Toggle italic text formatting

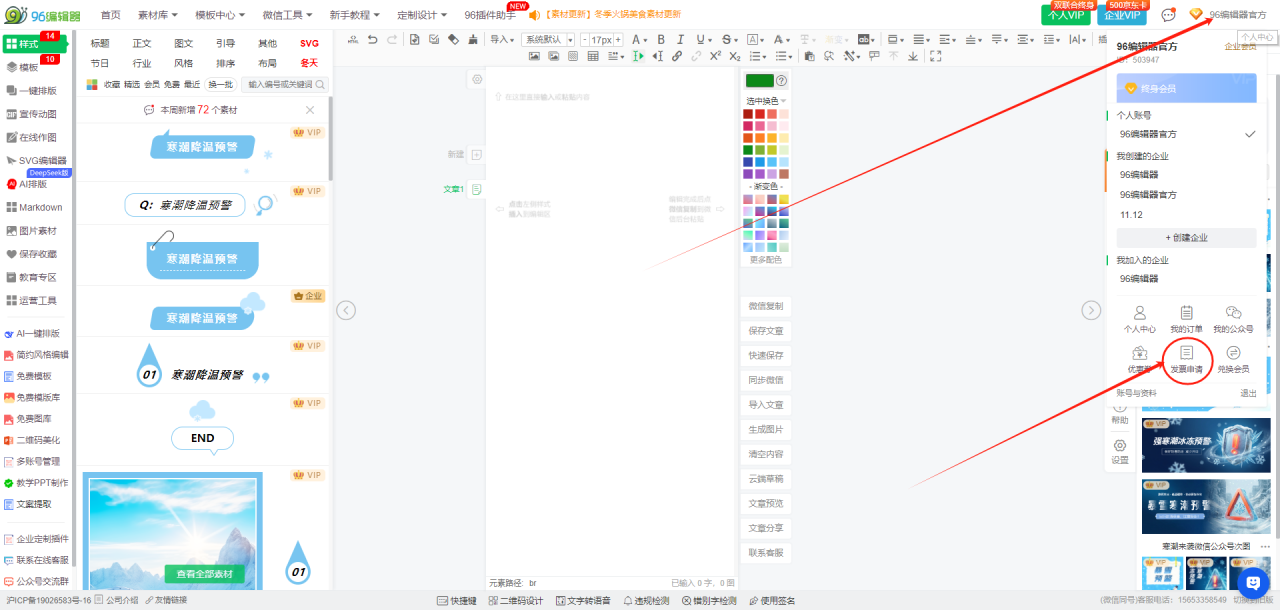point(680,39)
